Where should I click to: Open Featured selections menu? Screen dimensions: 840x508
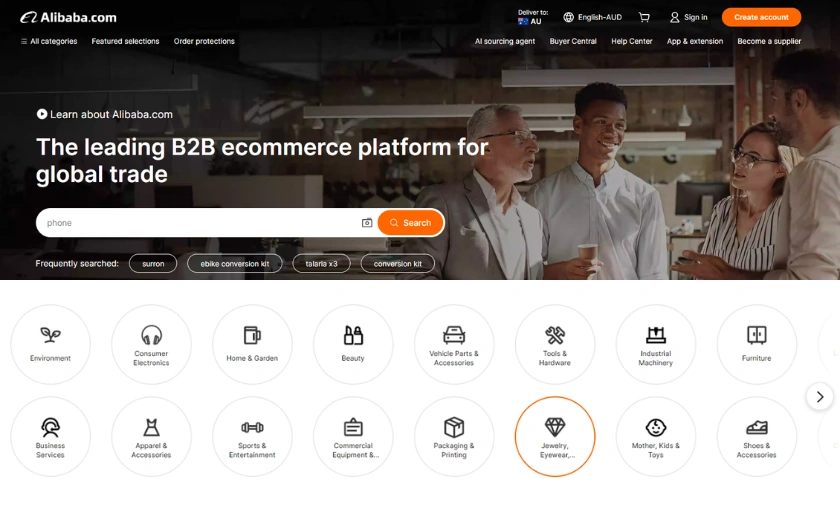coord(125,41)
